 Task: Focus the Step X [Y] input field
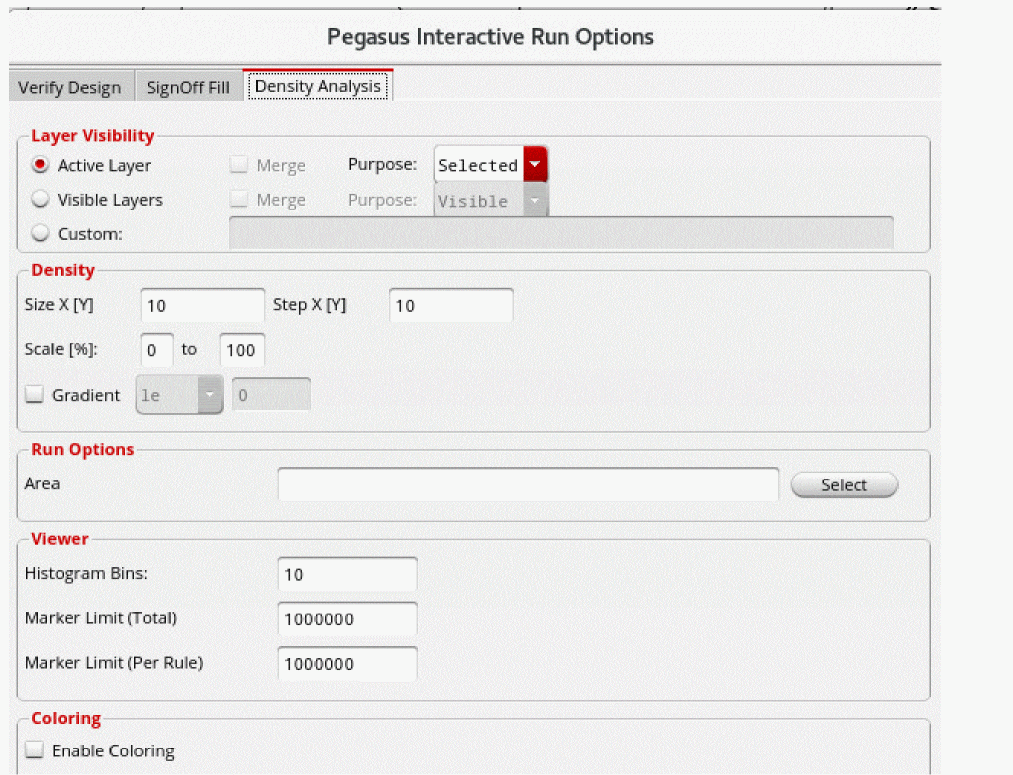click(x=450, y=306)
